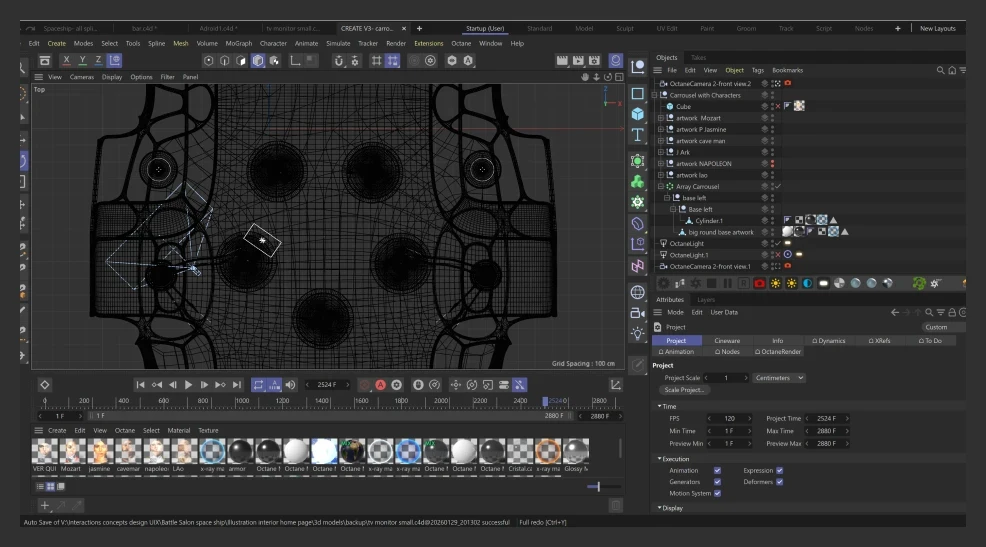This screenshot has width=986, height=547.
Task: Jump to the end of the animation
Action: 237,385
